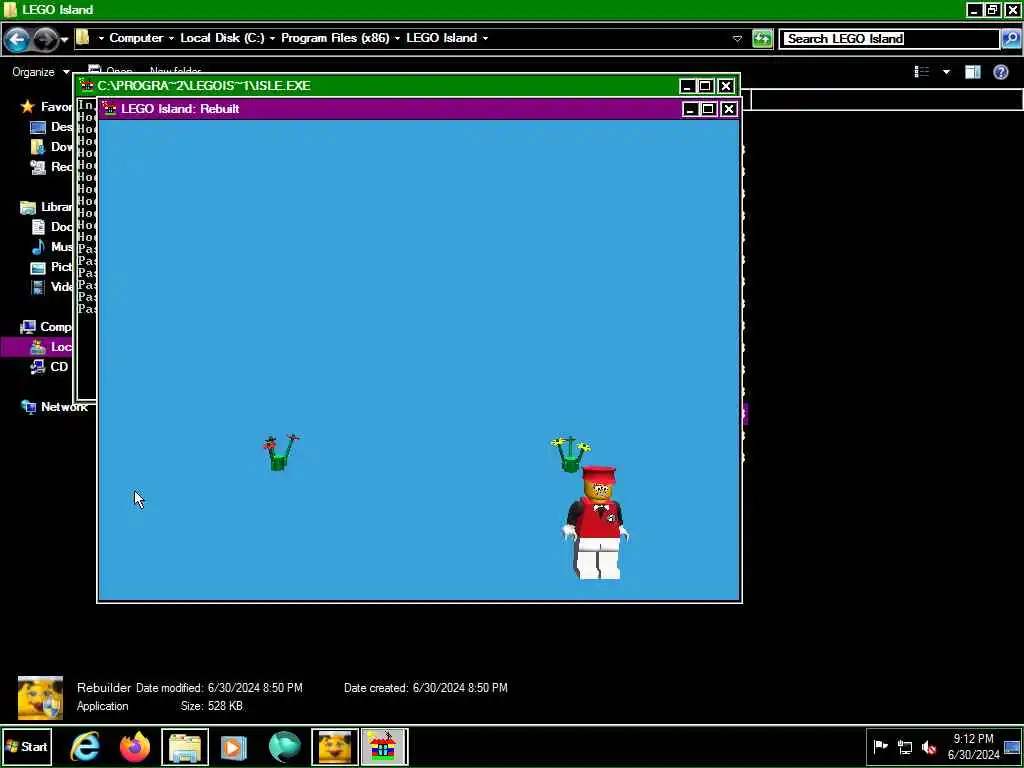Viewport: 1024px width, 768px height.
Task: Click the green refresh button
Action: (762, 39)
